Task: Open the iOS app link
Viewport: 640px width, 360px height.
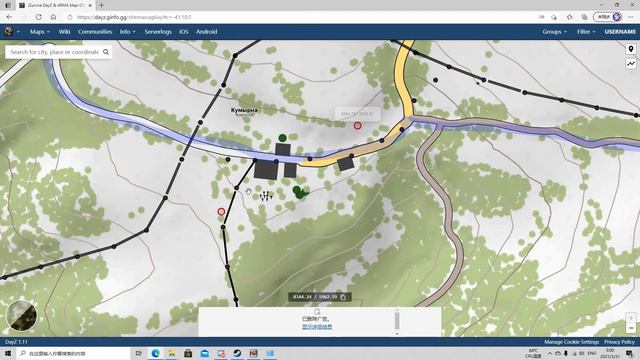Action: tap(184, 32)
